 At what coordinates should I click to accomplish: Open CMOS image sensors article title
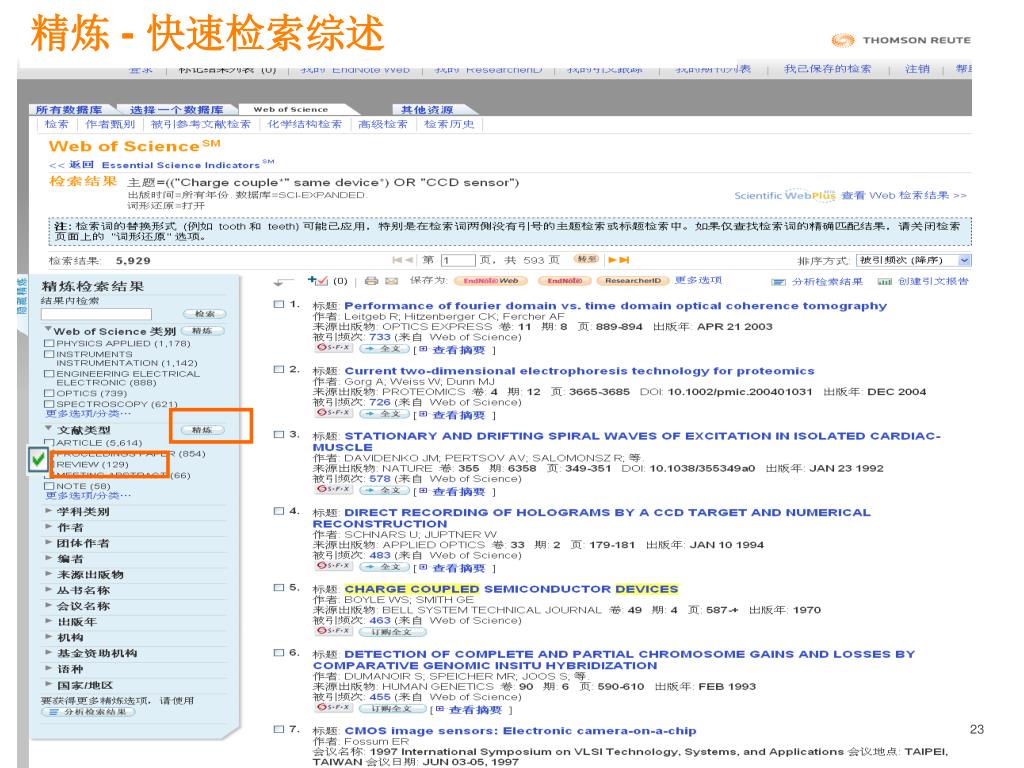coord(520,731)
